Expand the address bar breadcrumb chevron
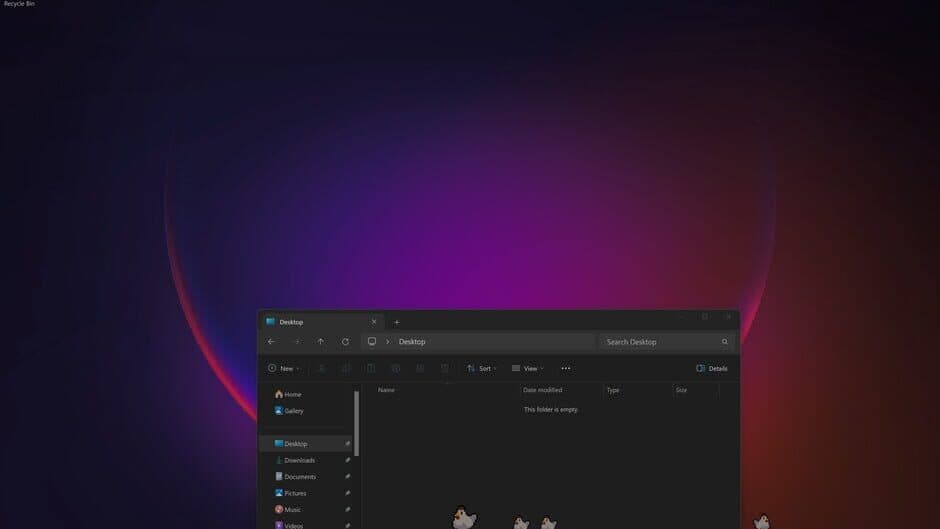Screen dimensions: 940x529 387,342
